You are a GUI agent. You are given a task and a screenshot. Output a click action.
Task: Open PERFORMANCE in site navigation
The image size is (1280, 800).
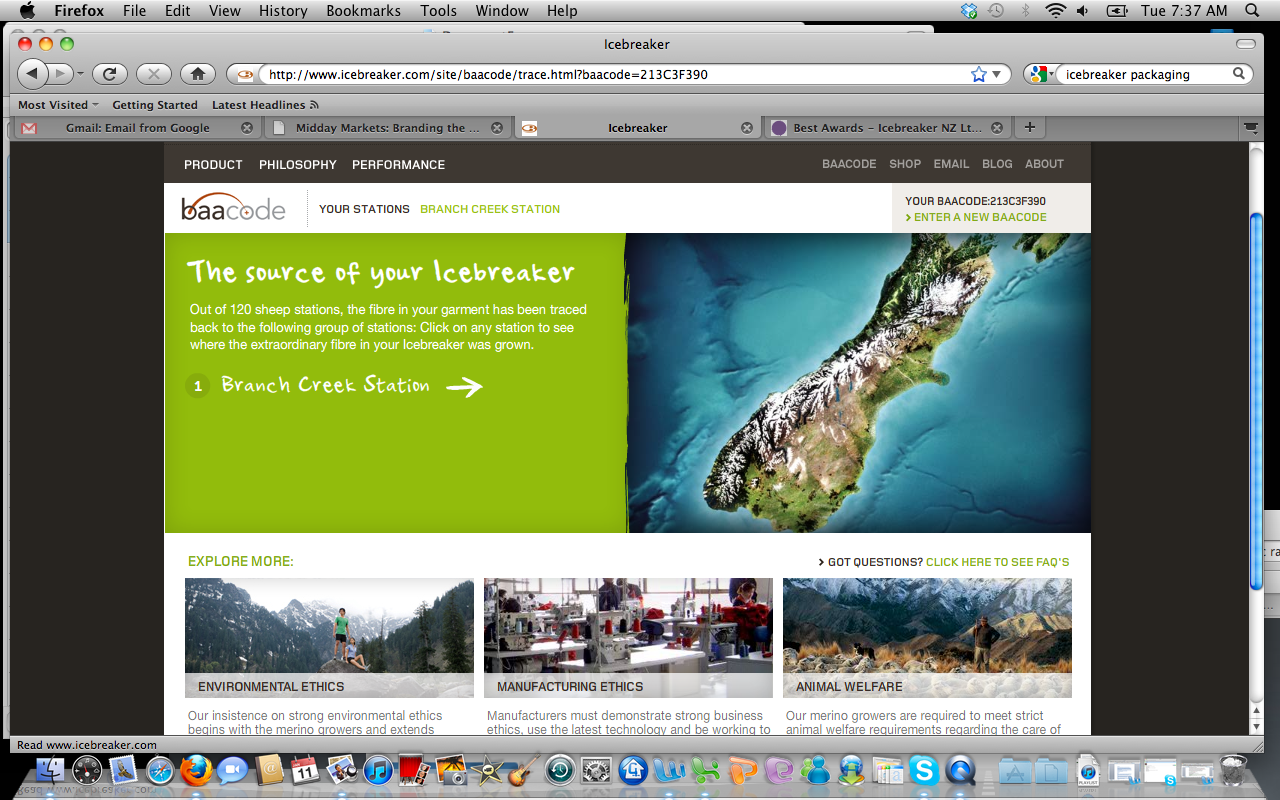(399, 164)
